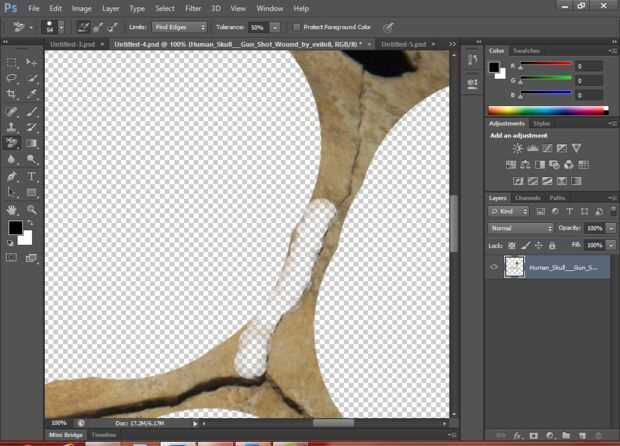620x446 pixels.
Task: Select the History Brush tool
Action: (x=31, y=127)
